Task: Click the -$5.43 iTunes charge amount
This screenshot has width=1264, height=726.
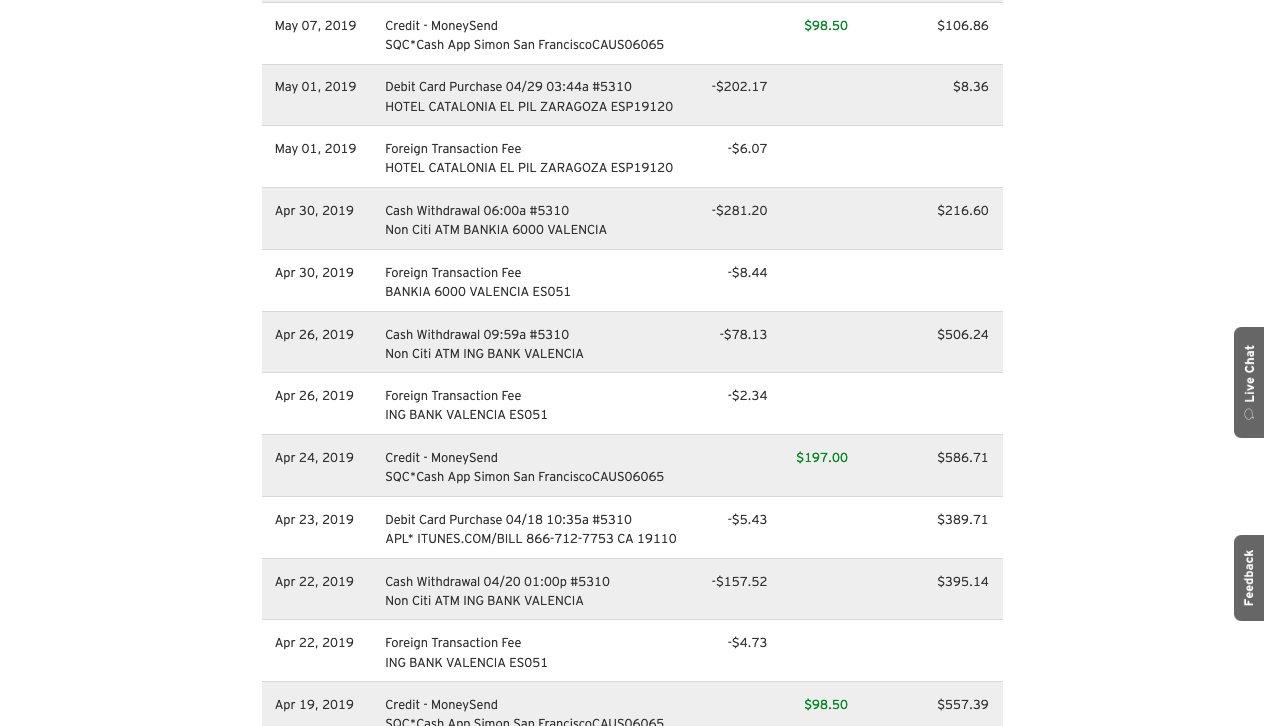Action: tap(747, 520)
